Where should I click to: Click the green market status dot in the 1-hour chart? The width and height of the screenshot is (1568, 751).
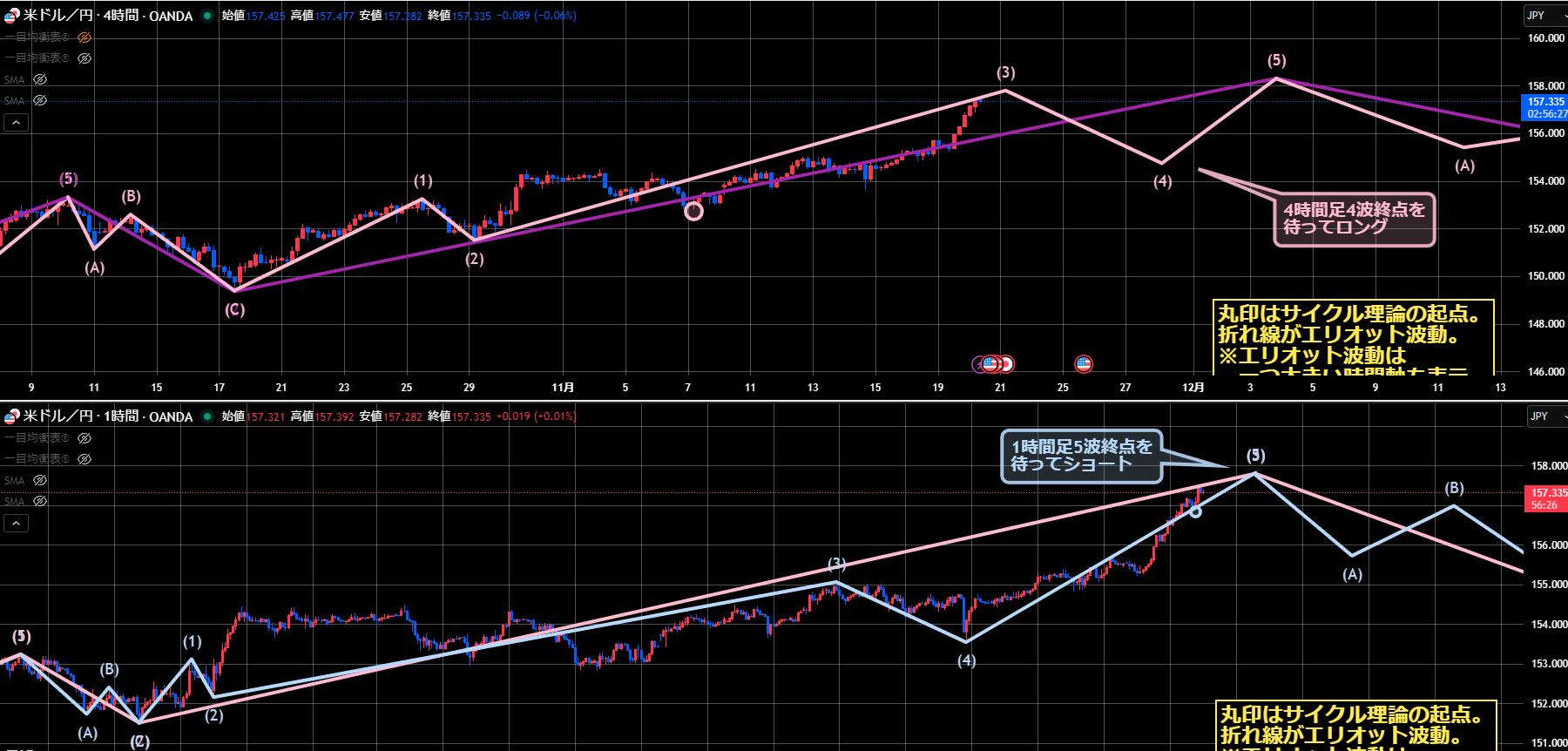tap(207, 416)
